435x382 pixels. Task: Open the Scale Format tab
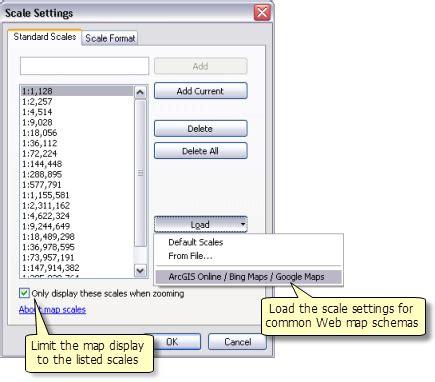(x=110, y=38)
